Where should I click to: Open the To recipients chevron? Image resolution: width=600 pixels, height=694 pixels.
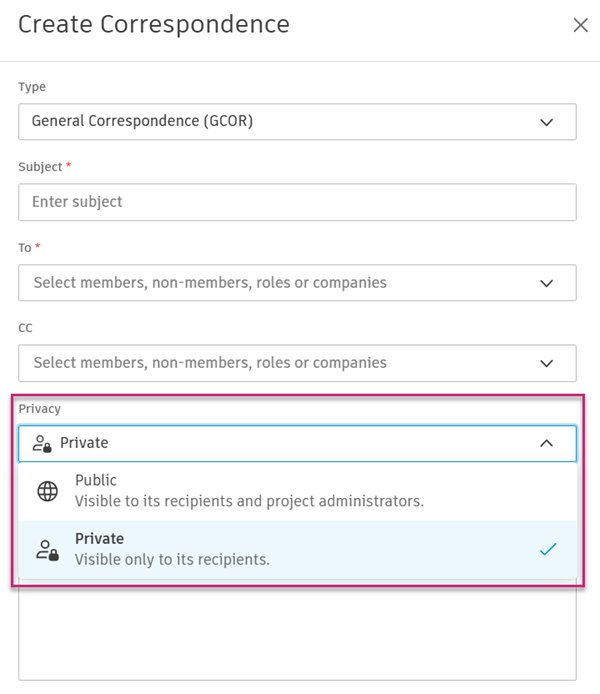coord(546,283)
